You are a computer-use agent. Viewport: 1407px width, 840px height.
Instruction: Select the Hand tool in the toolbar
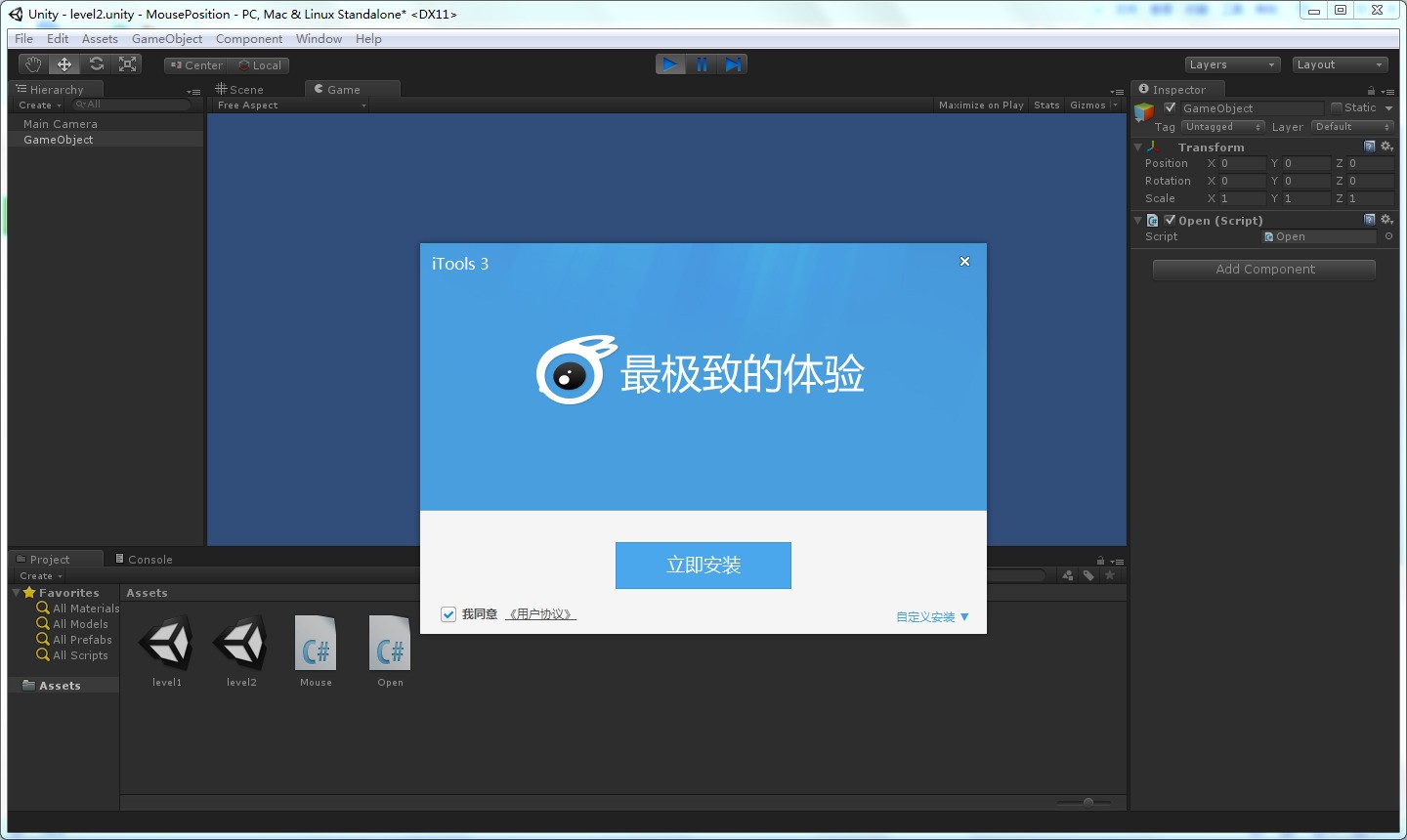click(32, 63)
